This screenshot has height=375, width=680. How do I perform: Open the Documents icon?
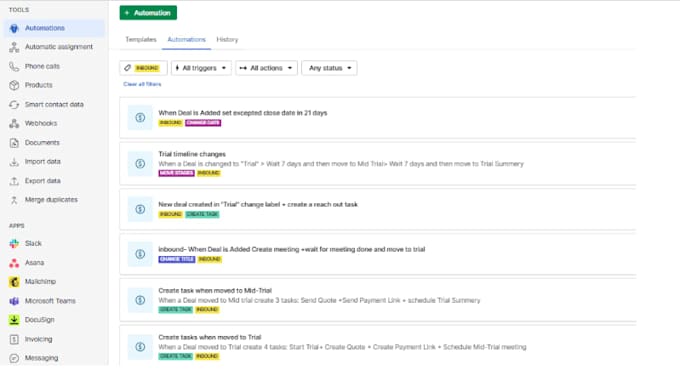click(14, 143)
